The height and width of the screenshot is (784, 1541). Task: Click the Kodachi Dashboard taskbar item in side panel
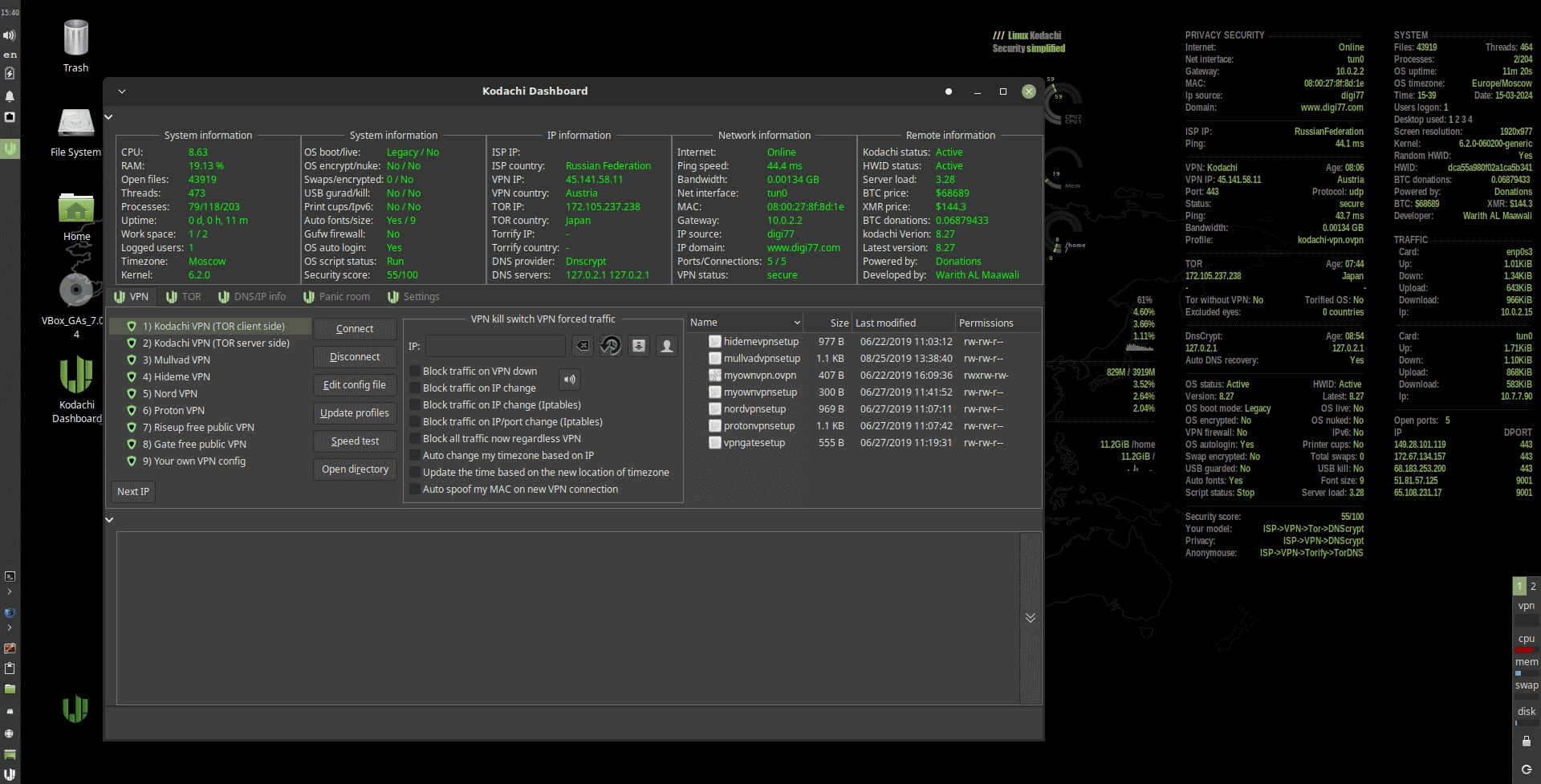10,148
